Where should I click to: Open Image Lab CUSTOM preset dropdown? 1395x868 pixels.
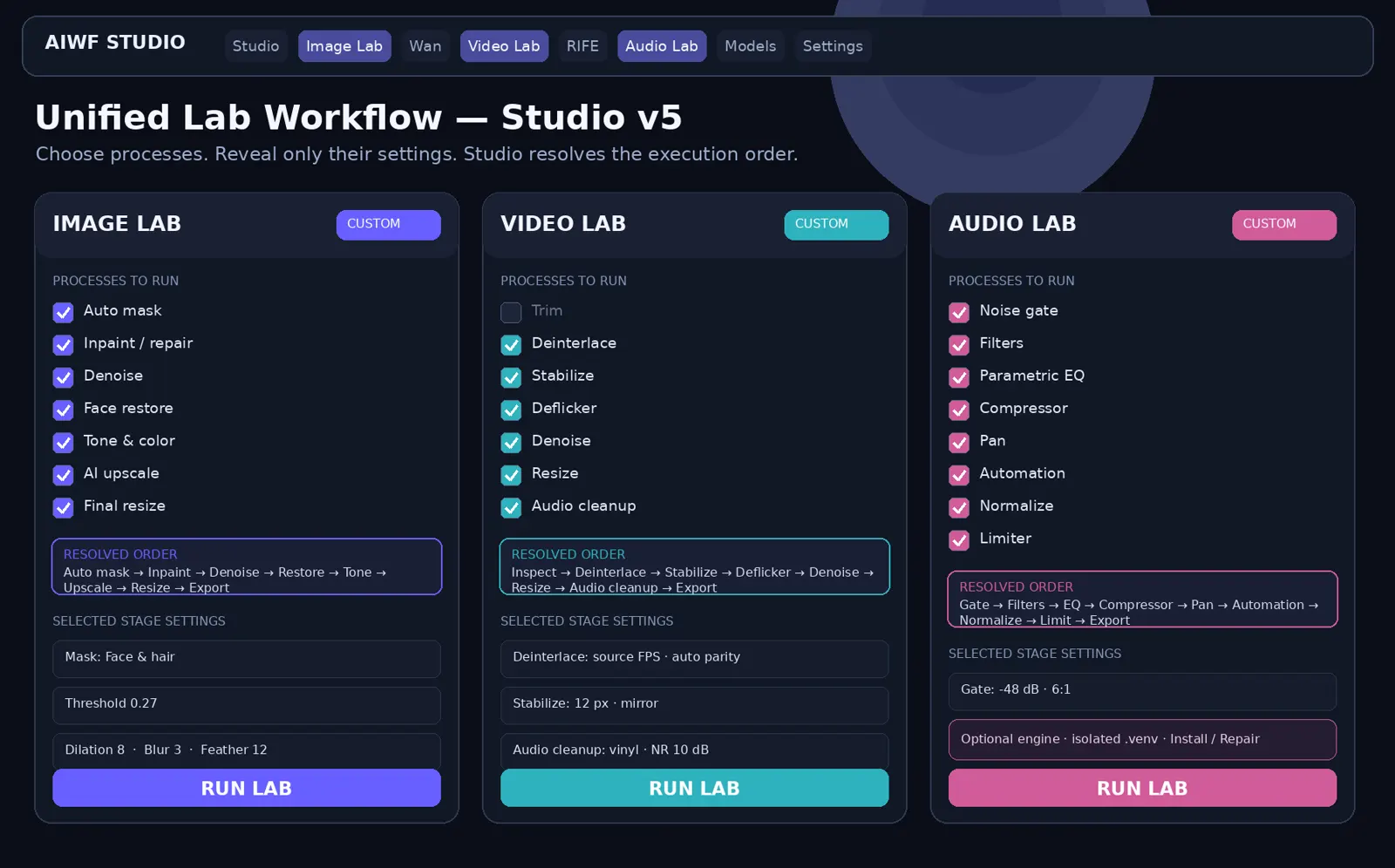(x=389, y=225)
